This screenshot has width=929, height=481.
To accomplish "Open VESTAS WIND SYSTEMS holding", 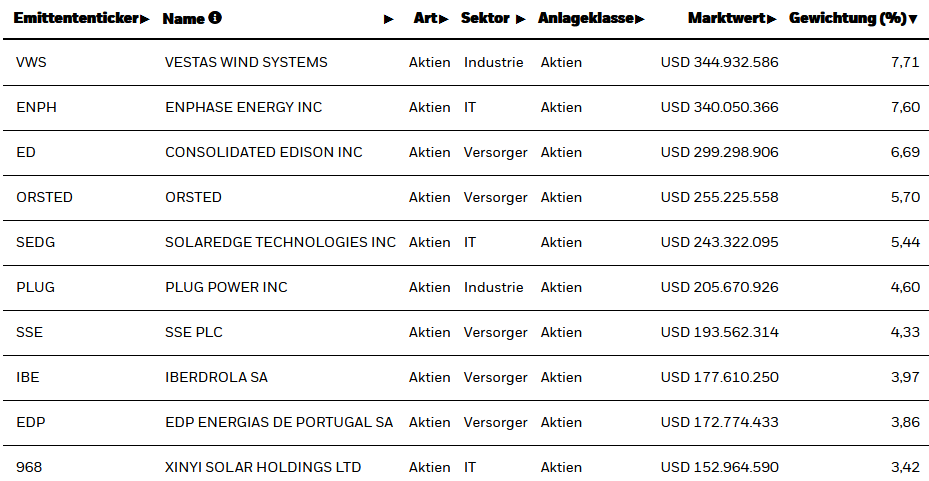I will pos(246,62).
